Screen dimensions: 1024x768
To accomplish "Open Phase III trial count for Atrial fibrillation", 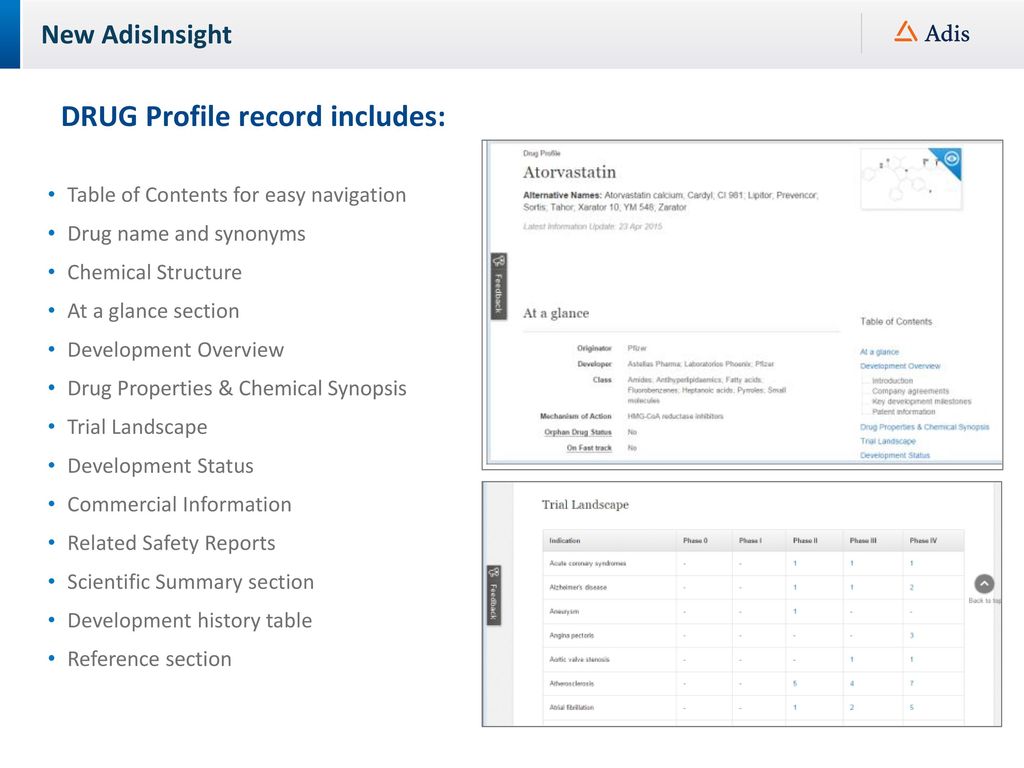I will tap(852, 707).
